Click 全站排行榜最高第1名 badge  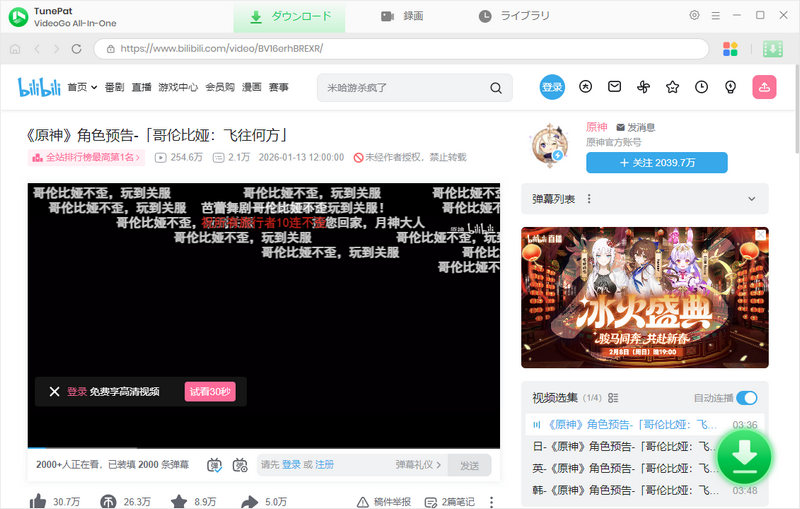coord(86,157)
